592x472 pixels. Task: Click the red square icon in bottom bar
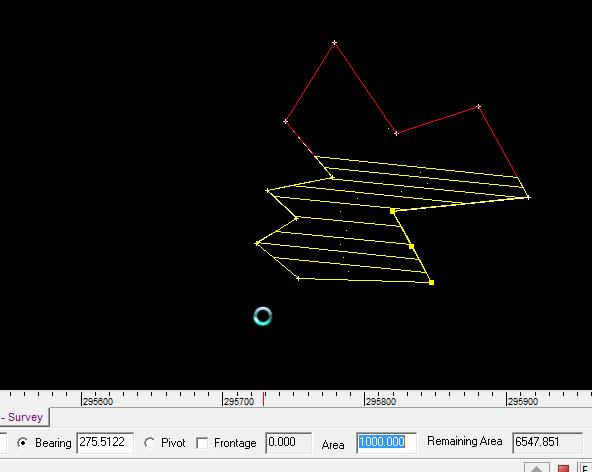(563, 469)
